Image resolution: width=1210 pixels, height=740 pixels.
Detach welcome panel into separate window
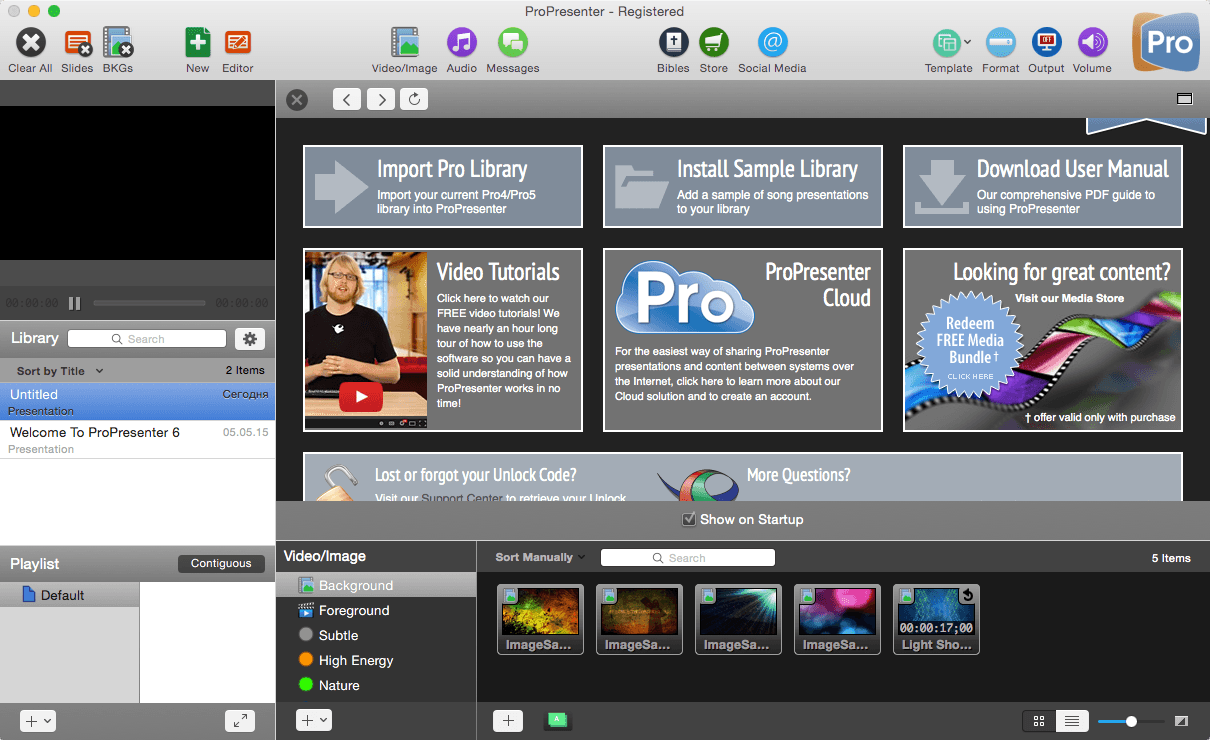[1185, 99]
